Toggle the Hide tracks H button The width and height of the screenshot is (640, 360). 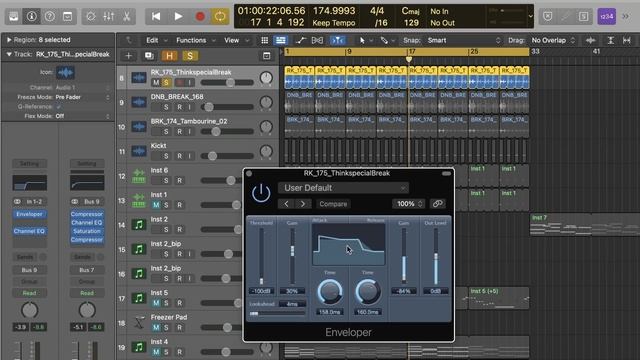169,56
